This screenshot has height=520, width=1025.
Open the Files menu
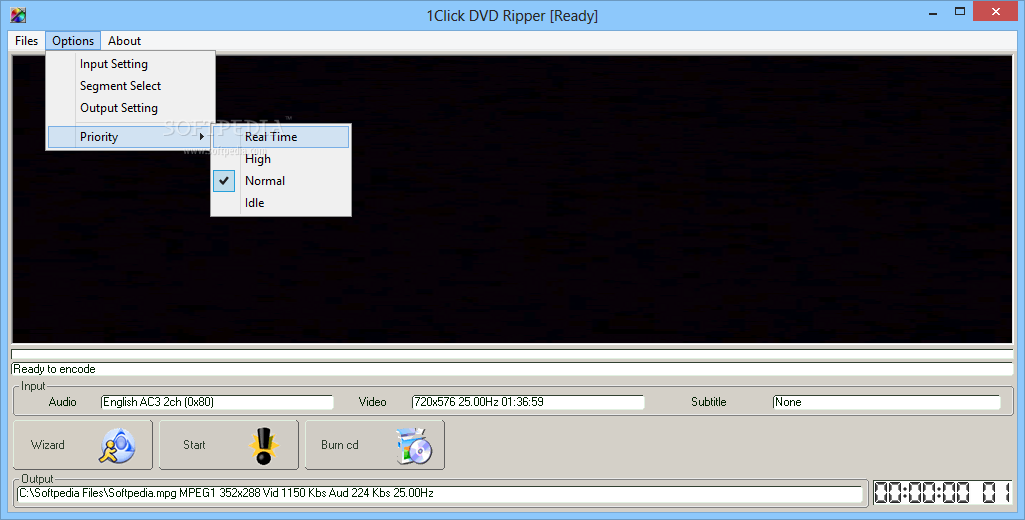(27, 41)
